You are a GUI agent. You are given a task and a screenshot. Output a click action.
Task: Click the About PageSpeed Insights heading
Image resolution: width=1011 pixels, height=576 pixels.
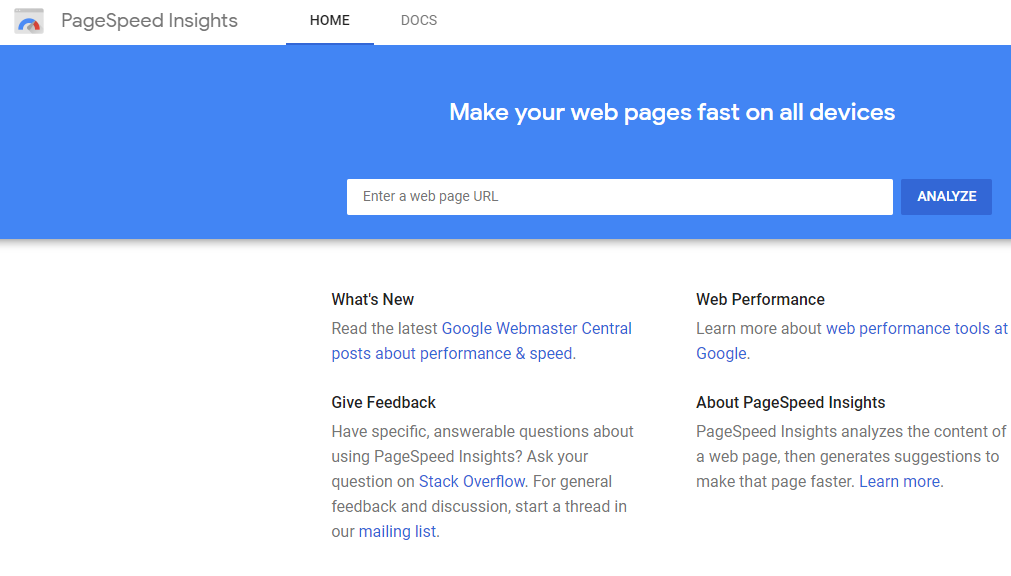790,402
